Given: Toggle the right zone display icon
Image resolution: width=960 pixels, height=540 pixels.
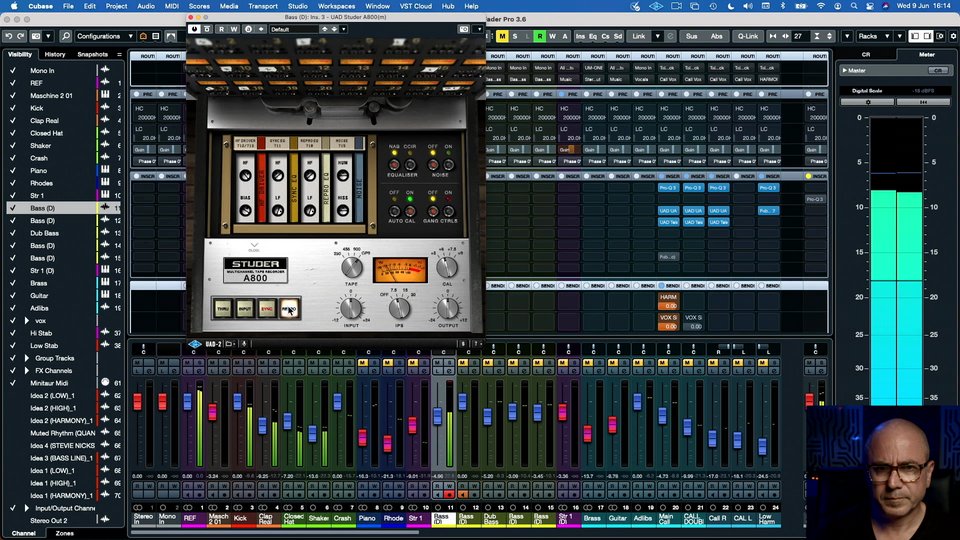Looking at the screenshot, I should pos(928,36).
